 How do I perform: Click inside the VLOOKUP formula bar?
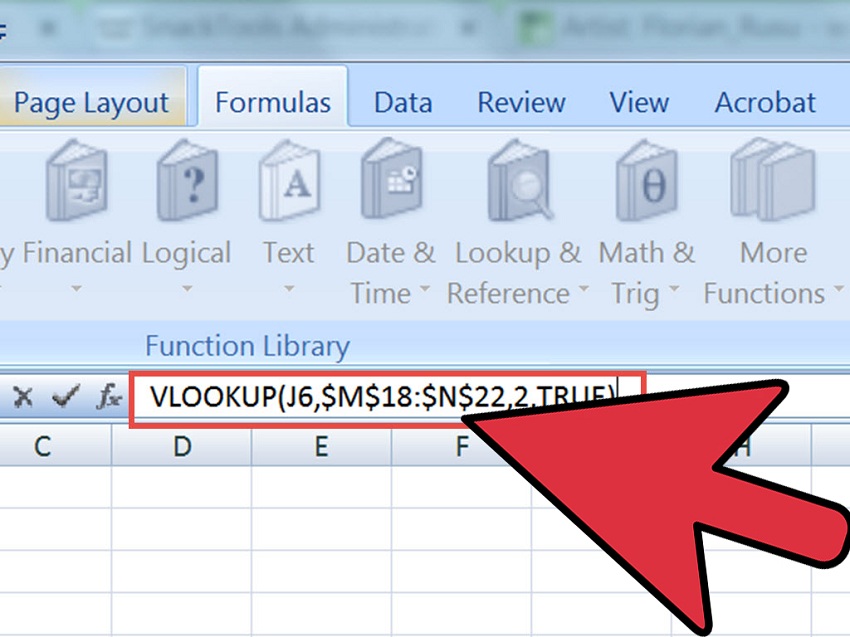click(x=387, y=400)
